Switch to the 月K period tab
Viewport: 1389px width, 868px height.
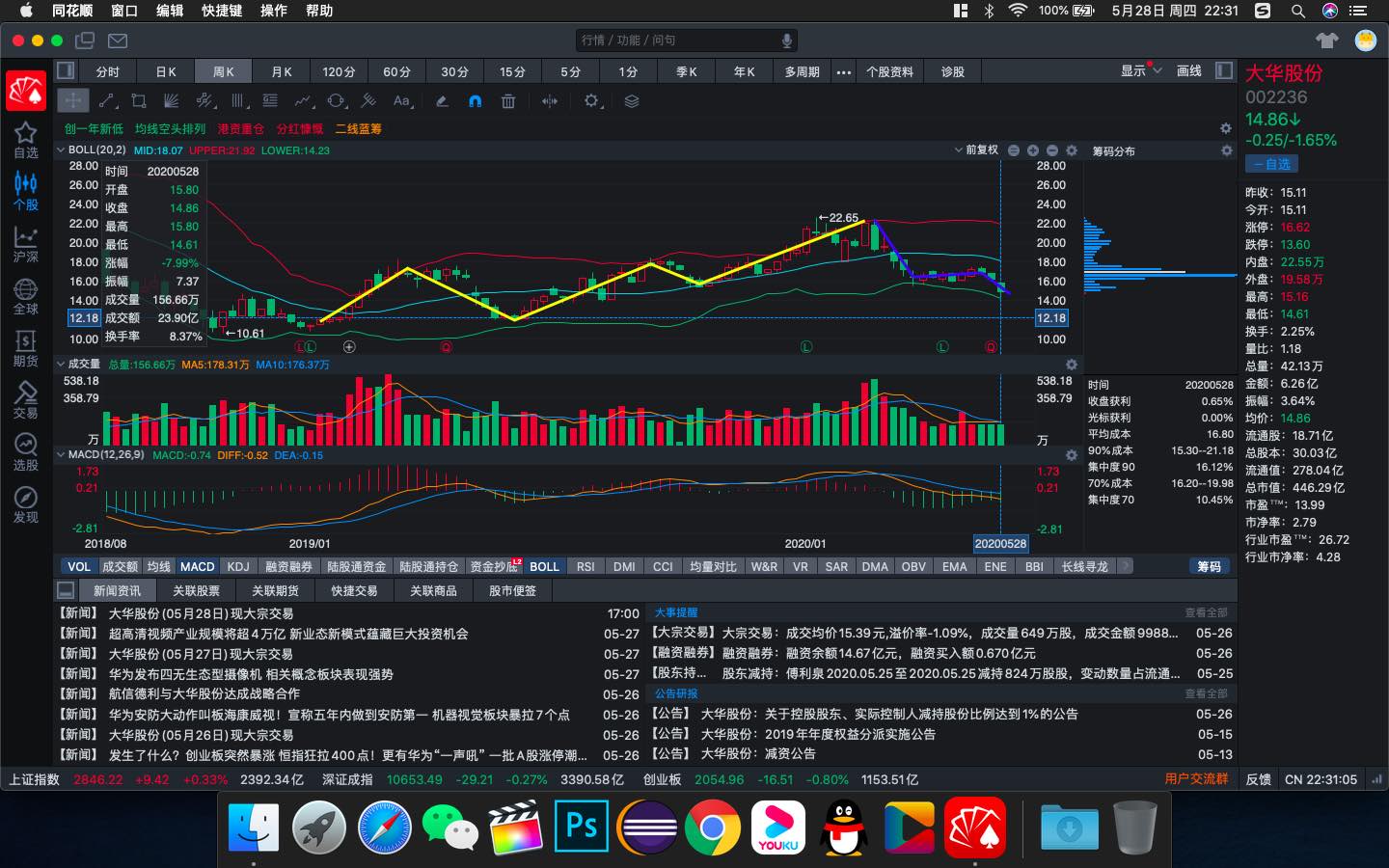(x=282, y=71)
